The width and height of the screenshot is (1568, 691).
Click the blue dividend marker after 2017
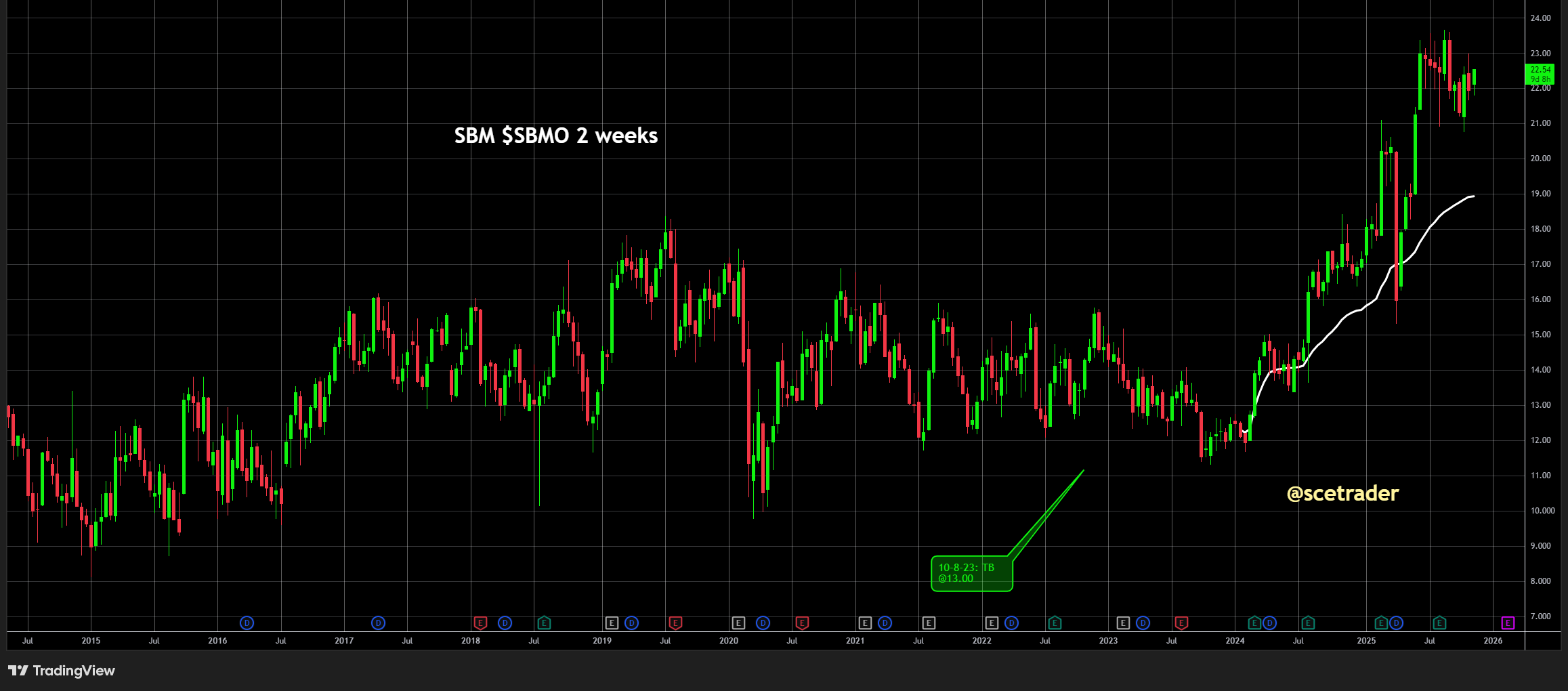[x=379, y=623]
